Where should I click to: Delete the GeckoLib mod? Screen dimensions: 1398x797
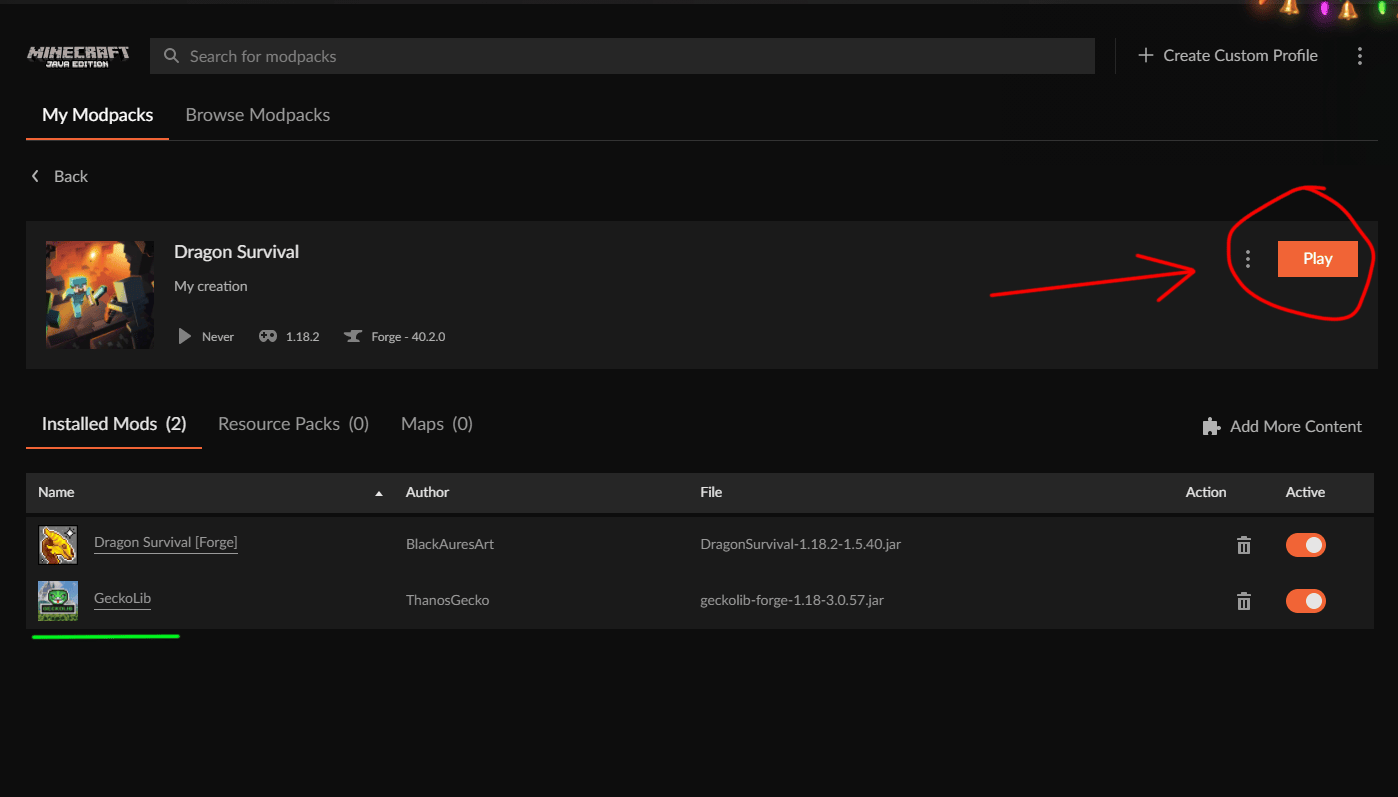click(x=1244, y=601)
